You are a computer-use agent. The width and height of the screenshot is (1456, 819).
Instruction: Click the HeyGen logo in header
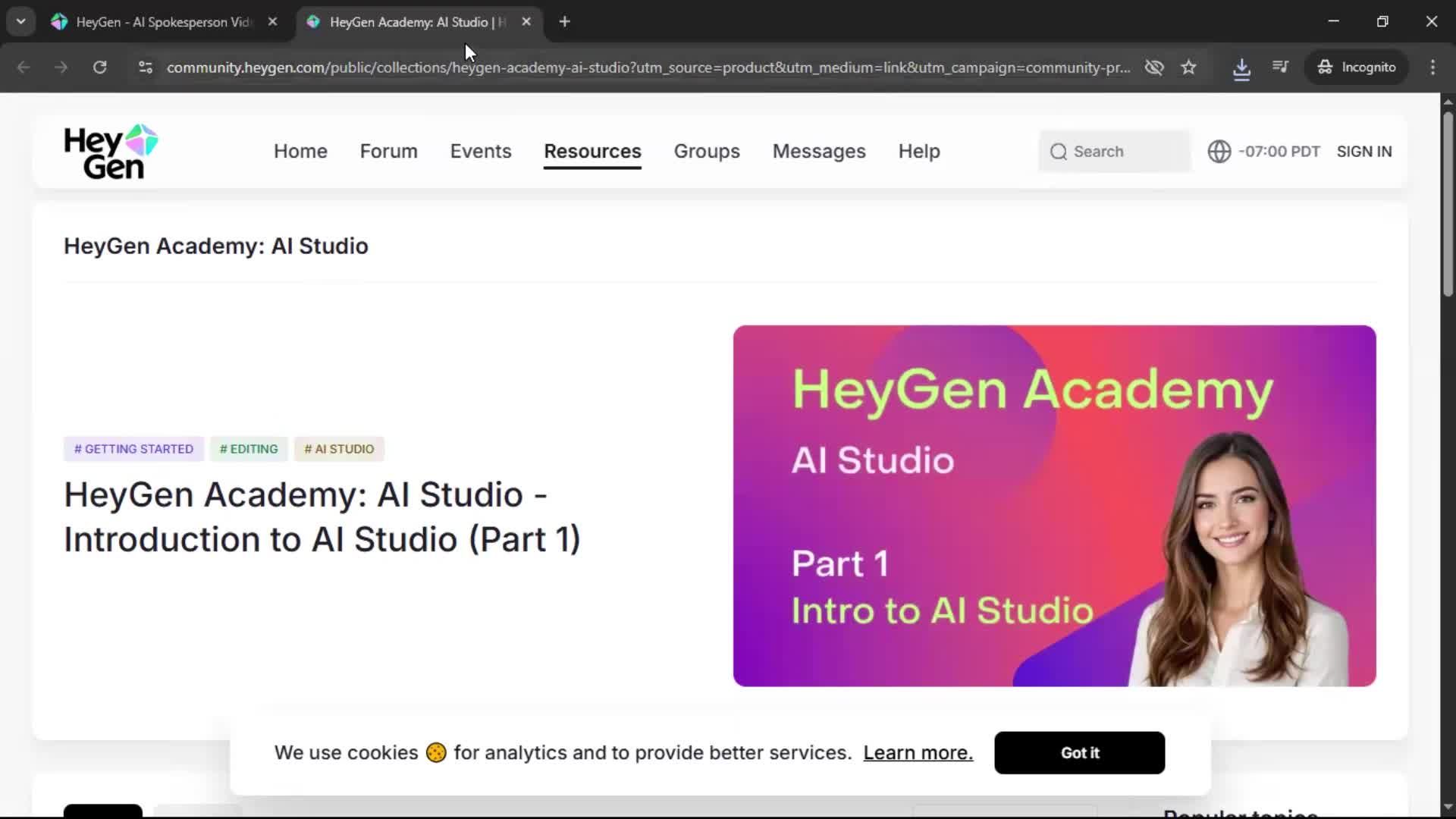click(111, 152)
